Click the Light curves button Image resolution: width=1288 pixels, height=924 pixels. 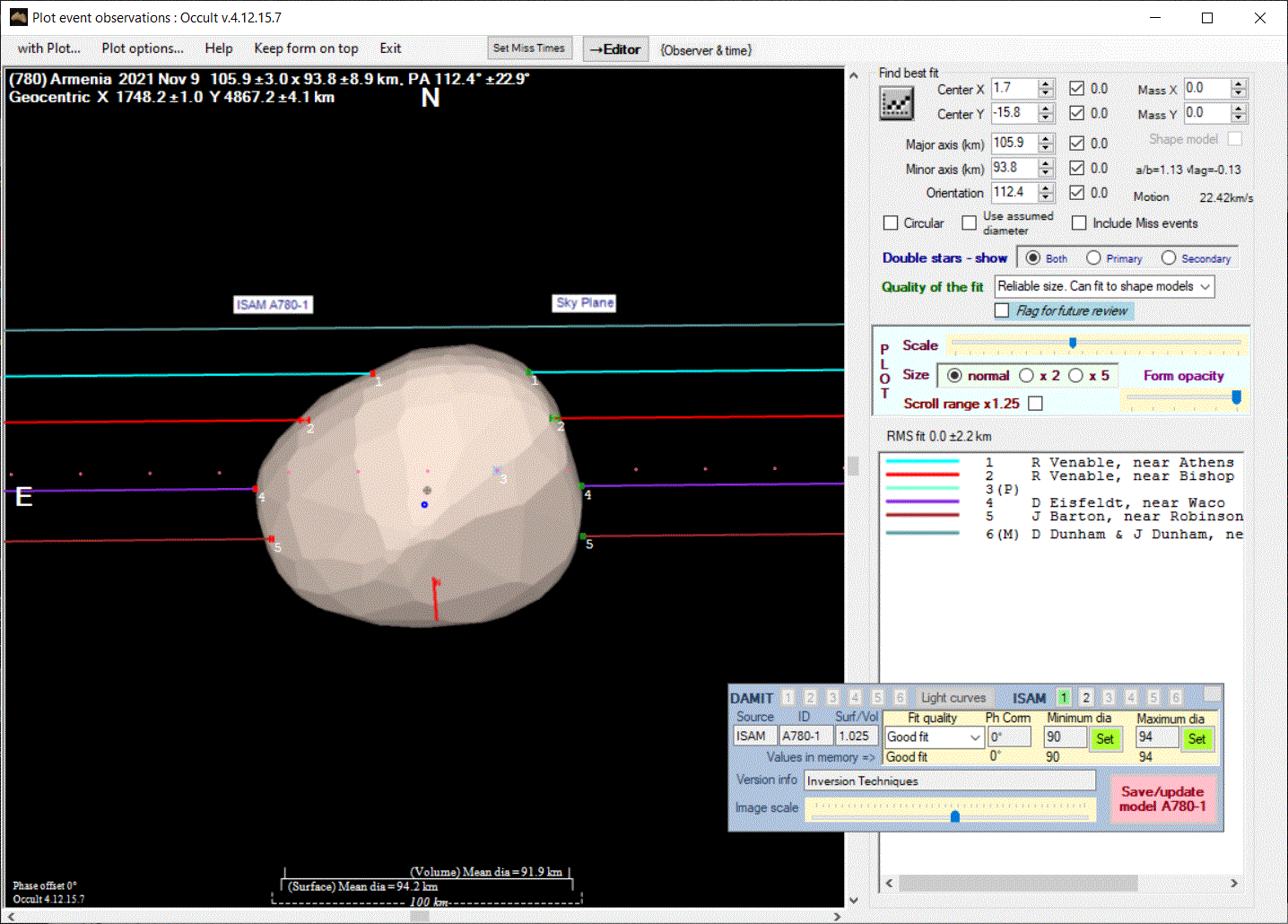(x=953, y=698)
